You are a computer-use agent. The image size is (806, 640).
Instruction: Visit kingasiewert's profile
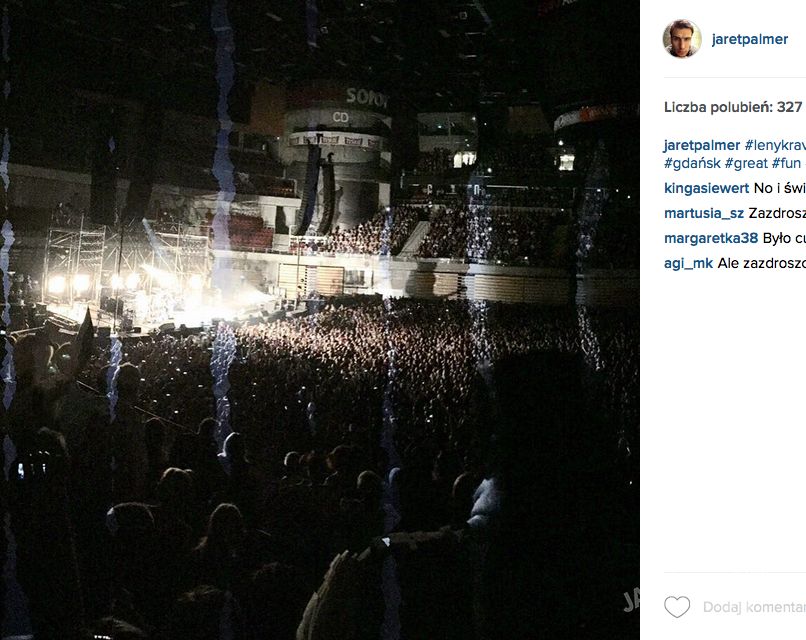706,188
